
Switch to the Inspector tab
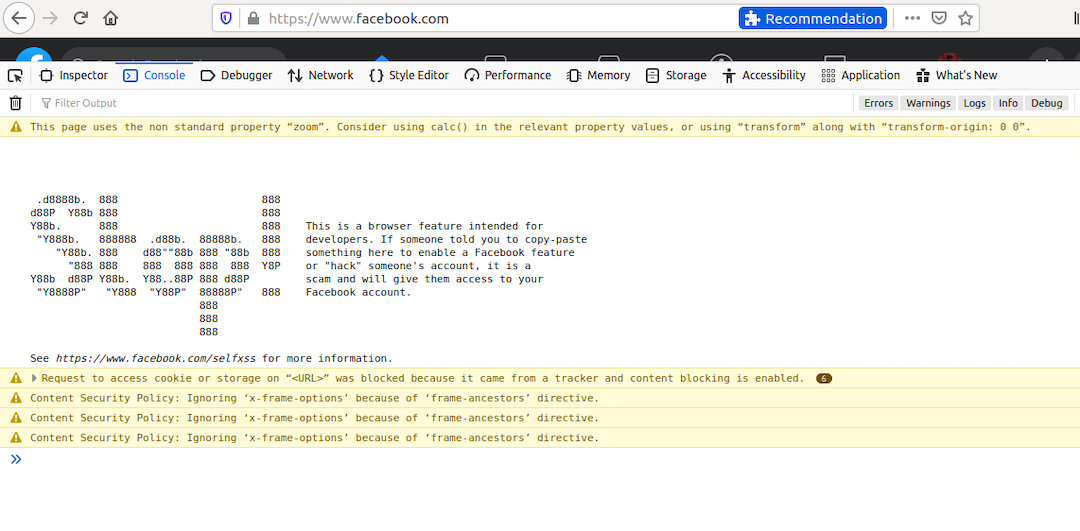(x=74, y=76)
